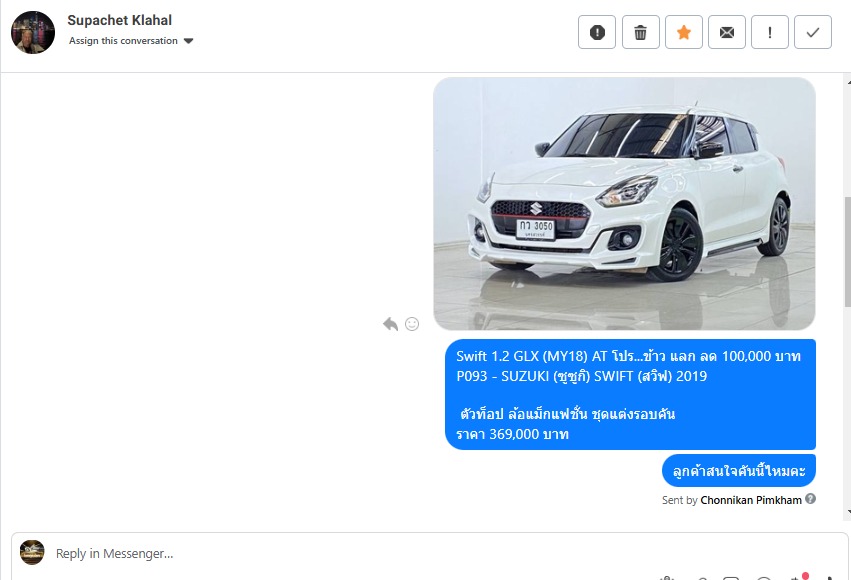Open sender name Chonnikan Pimkham
This screenshot has height=580, width=851.
751,500
